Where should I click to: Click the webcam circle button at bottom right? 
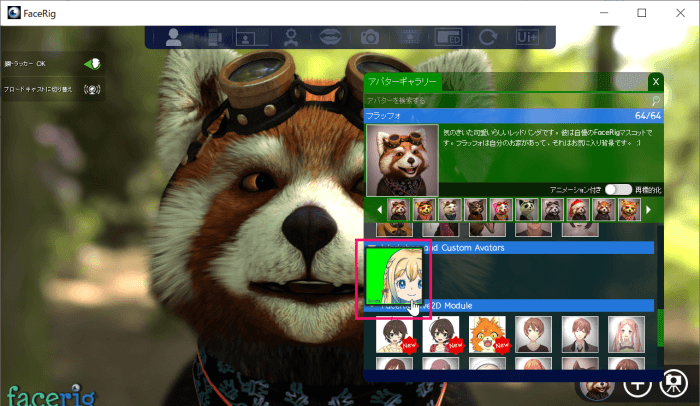673,383
